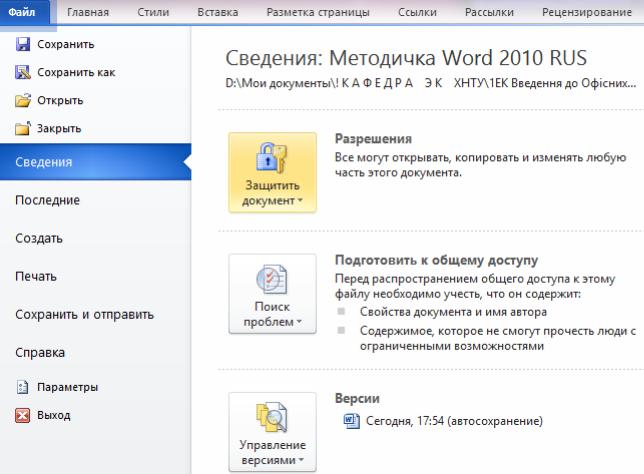Click the Сохранить floppy disk icon
This screenshot has height=474, width=644.
point(23,44)
